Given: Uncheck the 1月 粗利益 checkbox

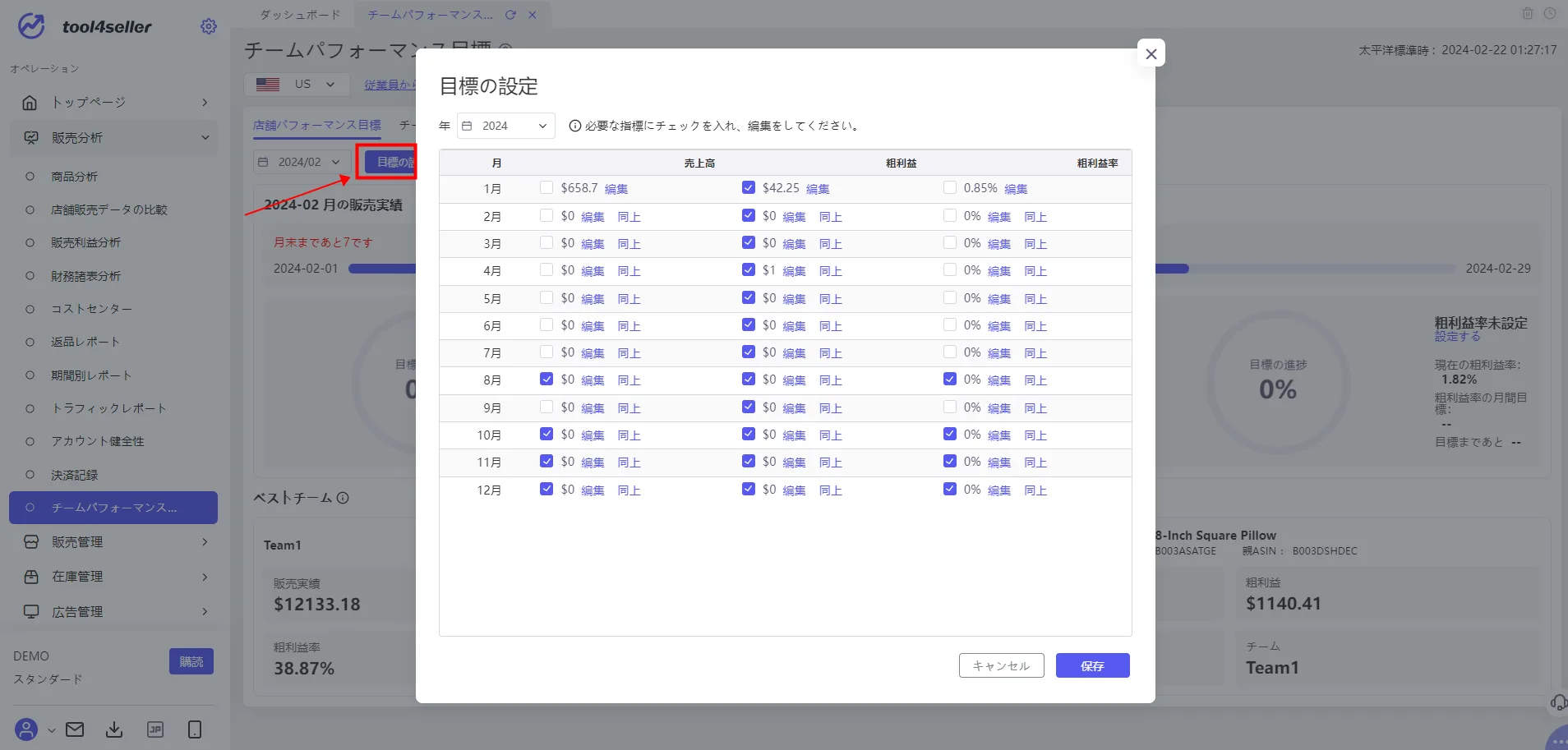Looking at the screenshot, I should (749, 188).
